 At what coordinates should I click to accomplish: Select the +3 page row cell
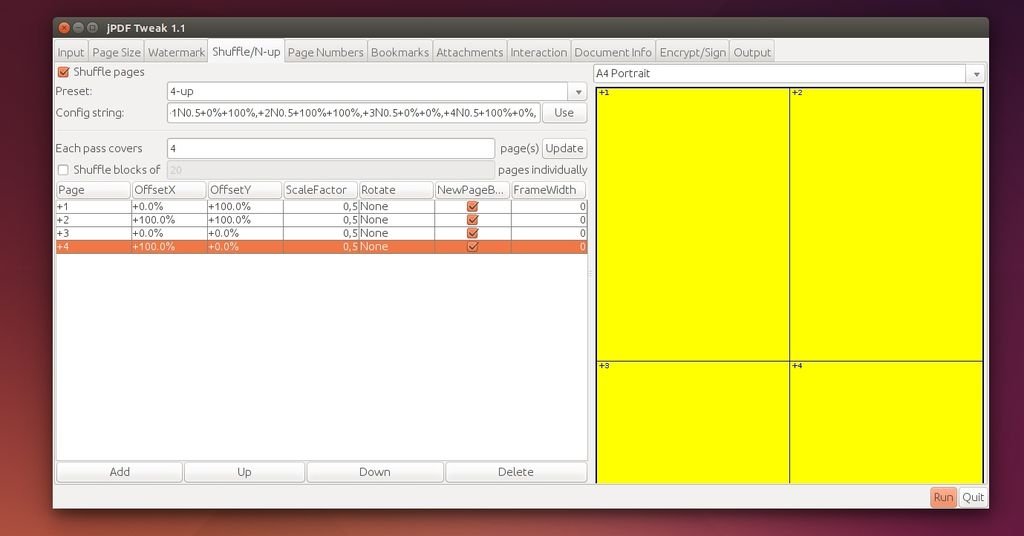tap(93, 233)
